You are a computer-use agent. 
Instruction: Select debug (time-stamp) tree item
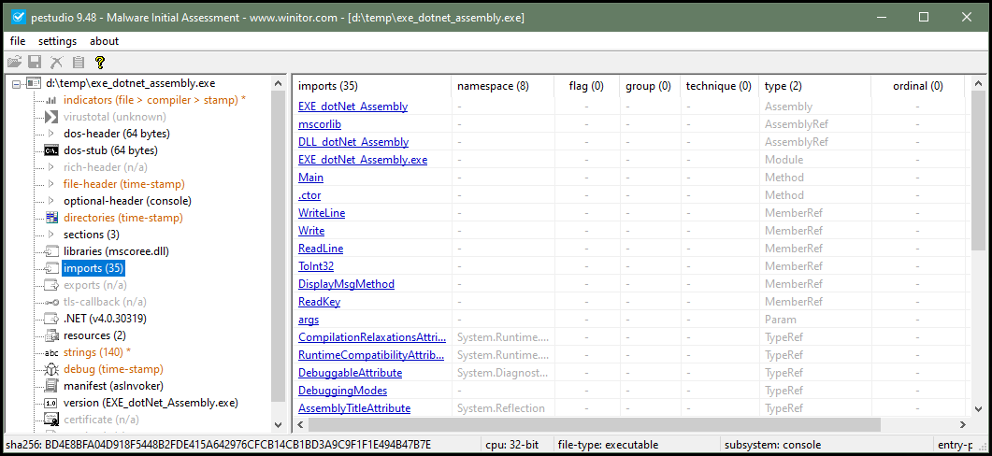[113, 369]
